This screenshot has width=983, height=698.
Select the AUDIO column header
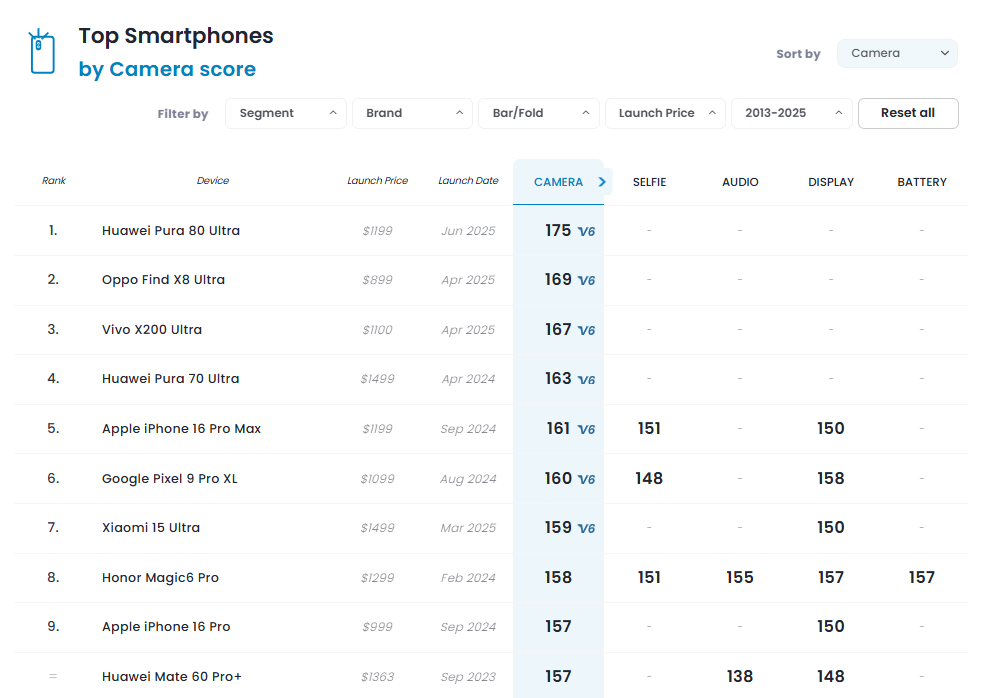[740, 182]
